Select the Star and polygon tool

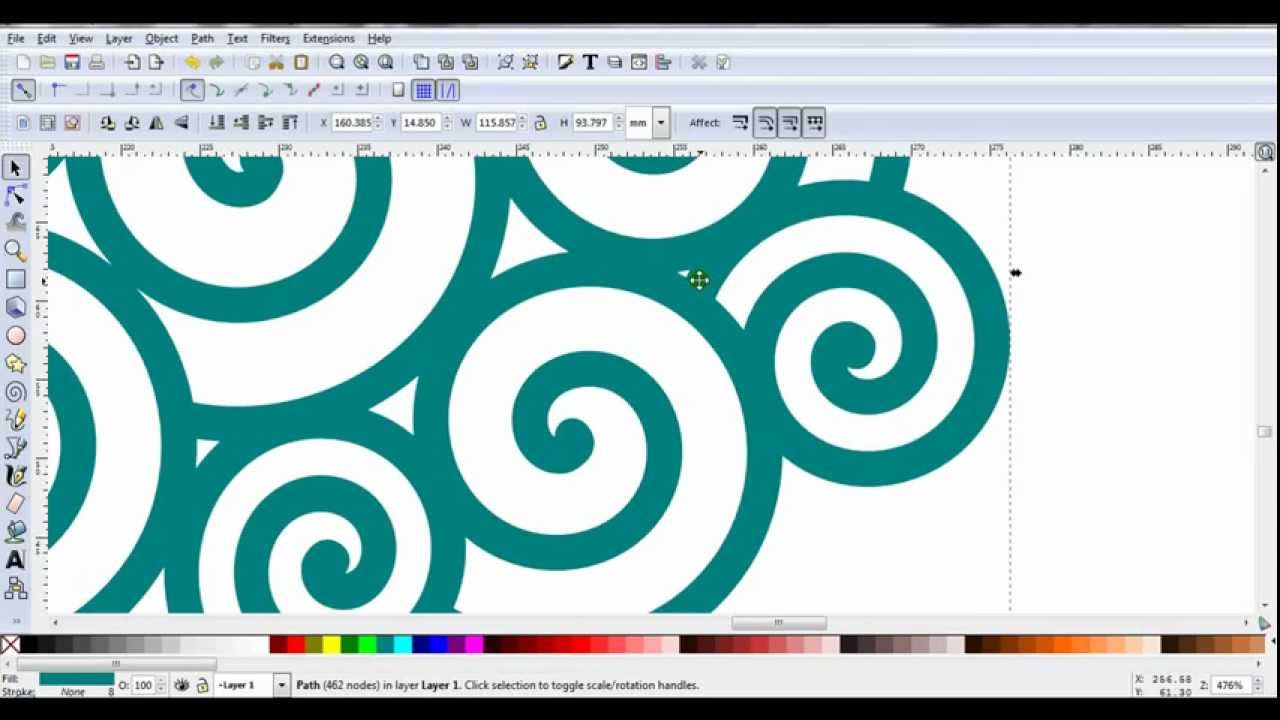[15, 364]
